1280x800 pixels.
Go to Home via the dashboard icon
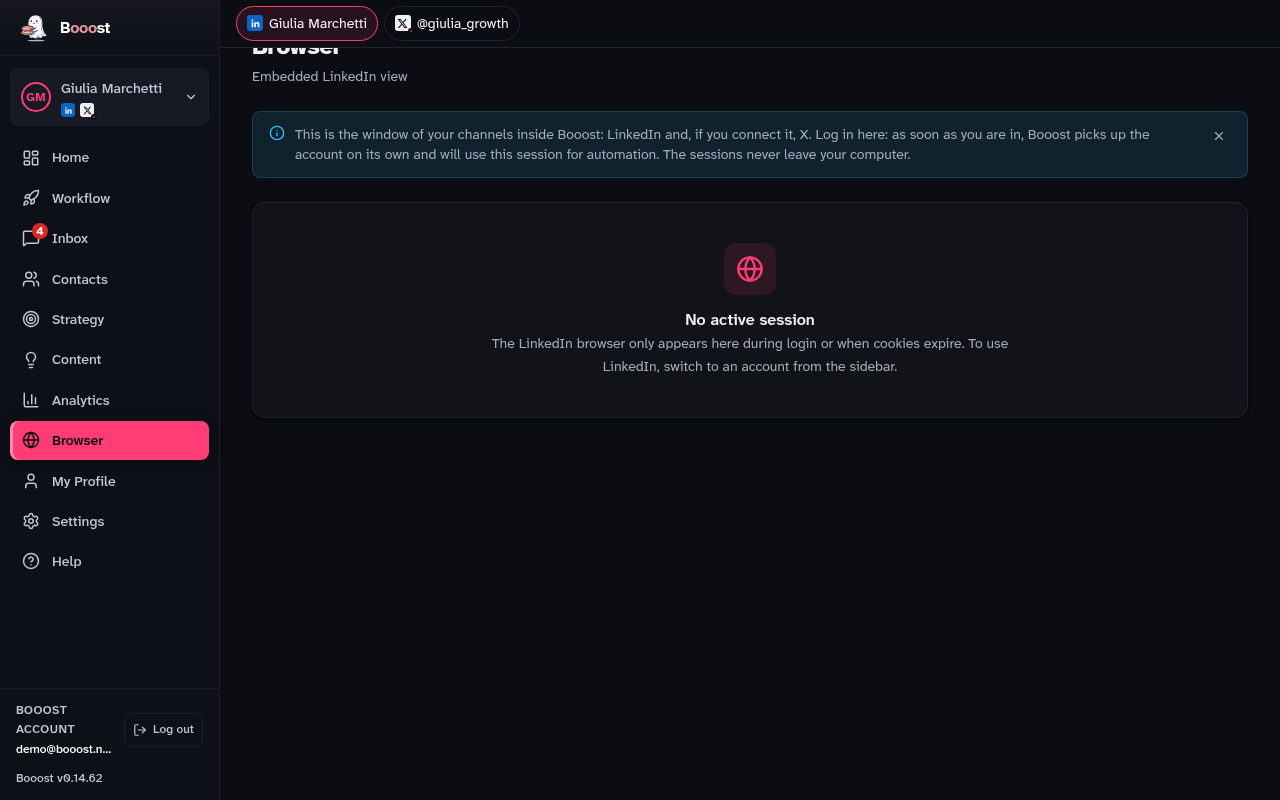31,158
